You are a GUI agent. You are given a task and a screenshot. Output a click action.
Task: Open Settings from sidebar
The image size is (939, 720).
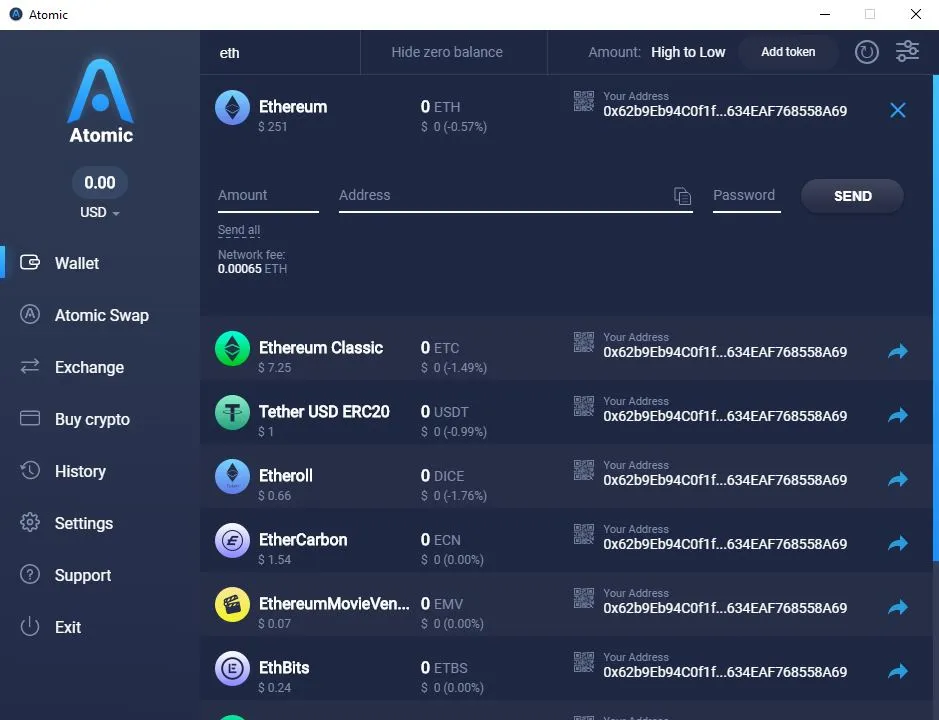click(x=84, y=523)
